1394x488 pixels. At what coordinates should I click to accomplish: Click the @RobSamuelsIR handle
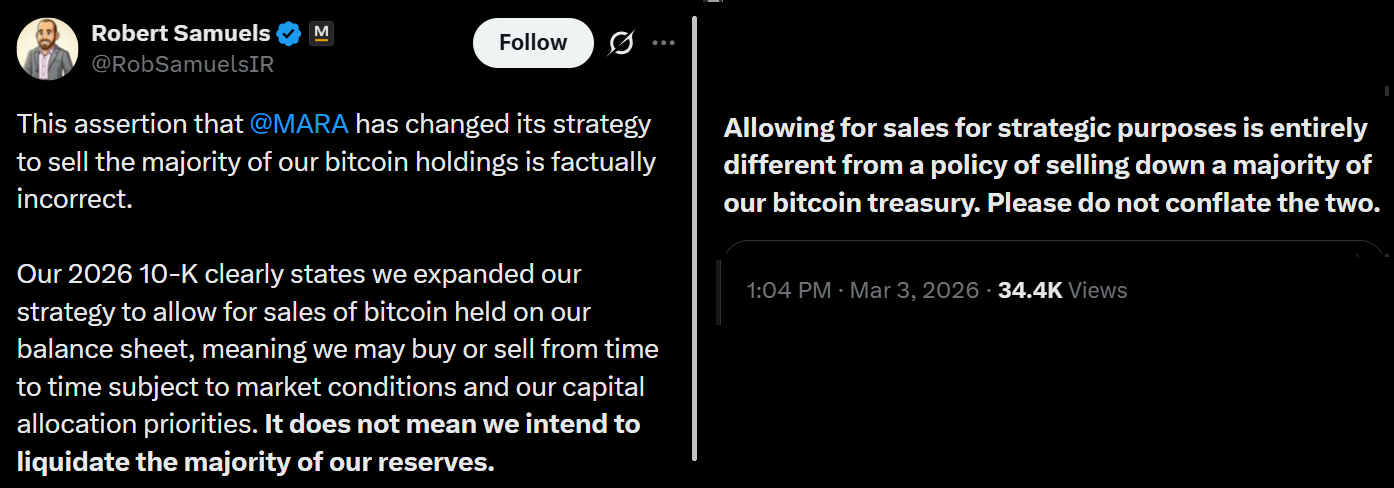point(182,64)
